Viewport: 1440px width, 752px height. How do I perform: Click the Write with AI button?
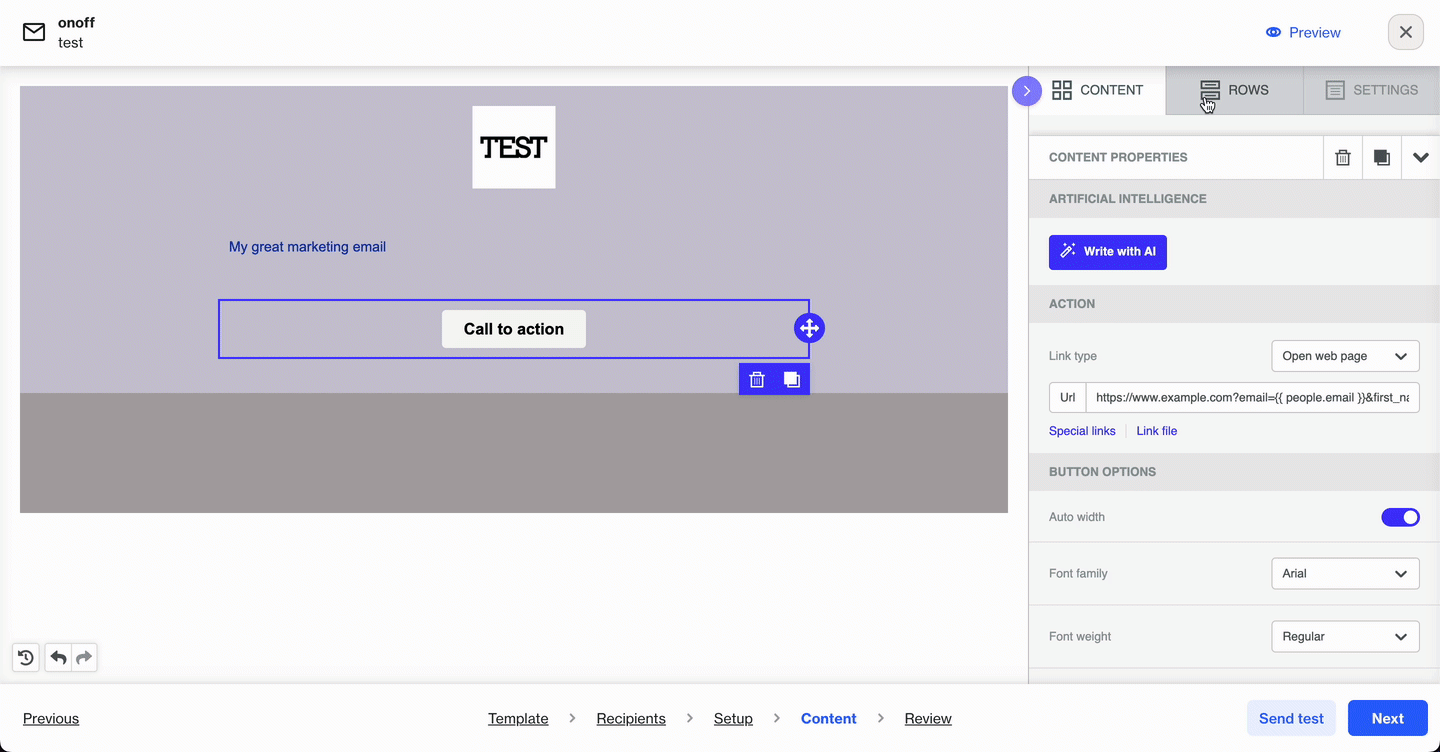[x=1108, y=251]
